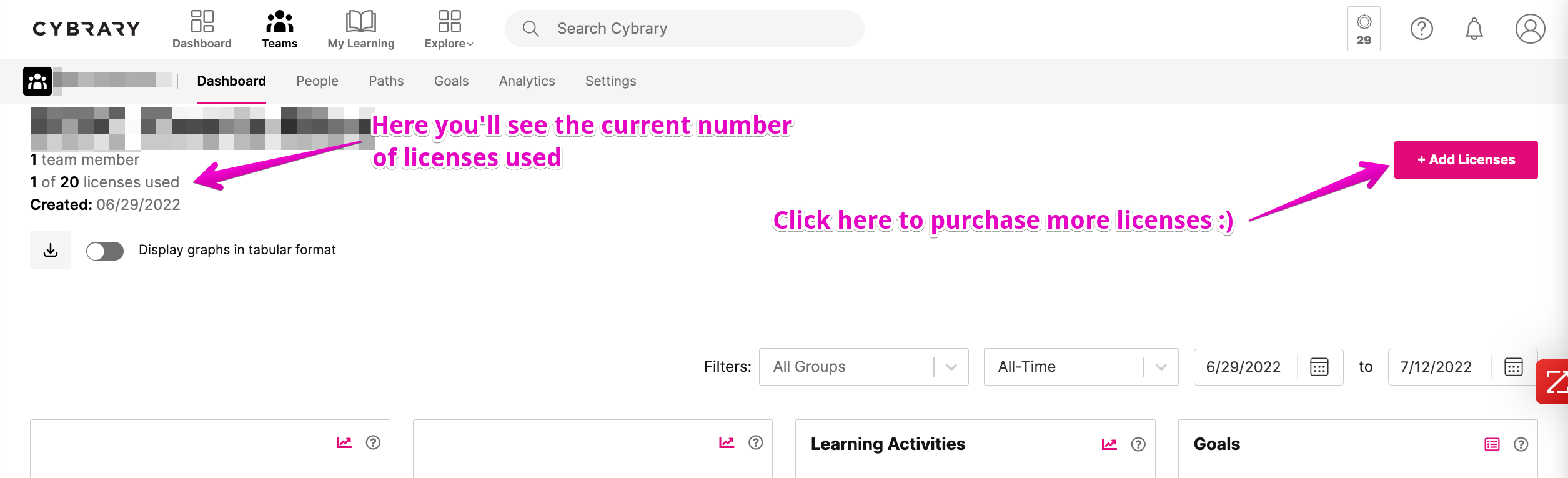Click the Learning Activities chart icon
The image size is (1568, 478).
pos(1109,444)
